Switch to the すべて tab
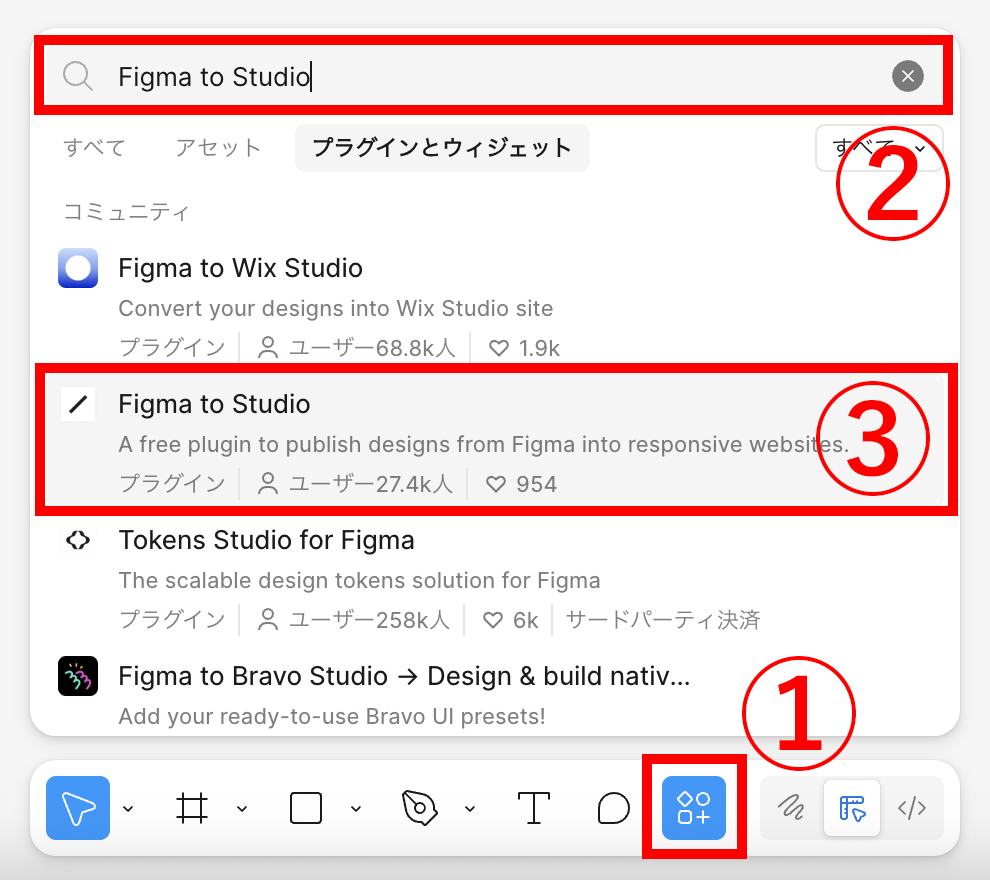Image resolution: width=990 pixels, height=880 pixels. (x=95, y=148)
